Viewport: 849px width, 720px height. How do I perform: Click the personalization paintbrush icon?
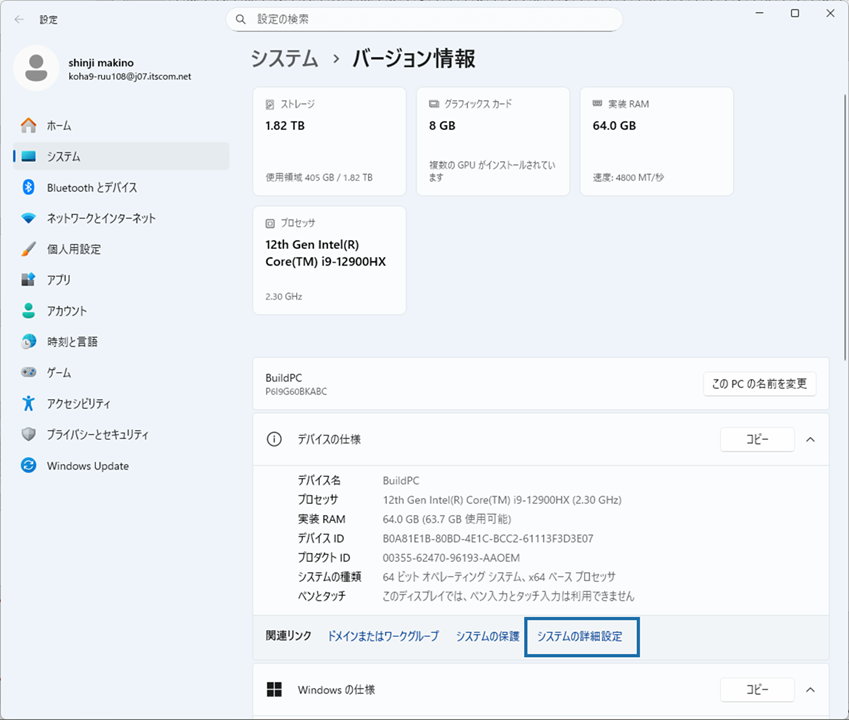pyautogui.click(x=29, y=249)
